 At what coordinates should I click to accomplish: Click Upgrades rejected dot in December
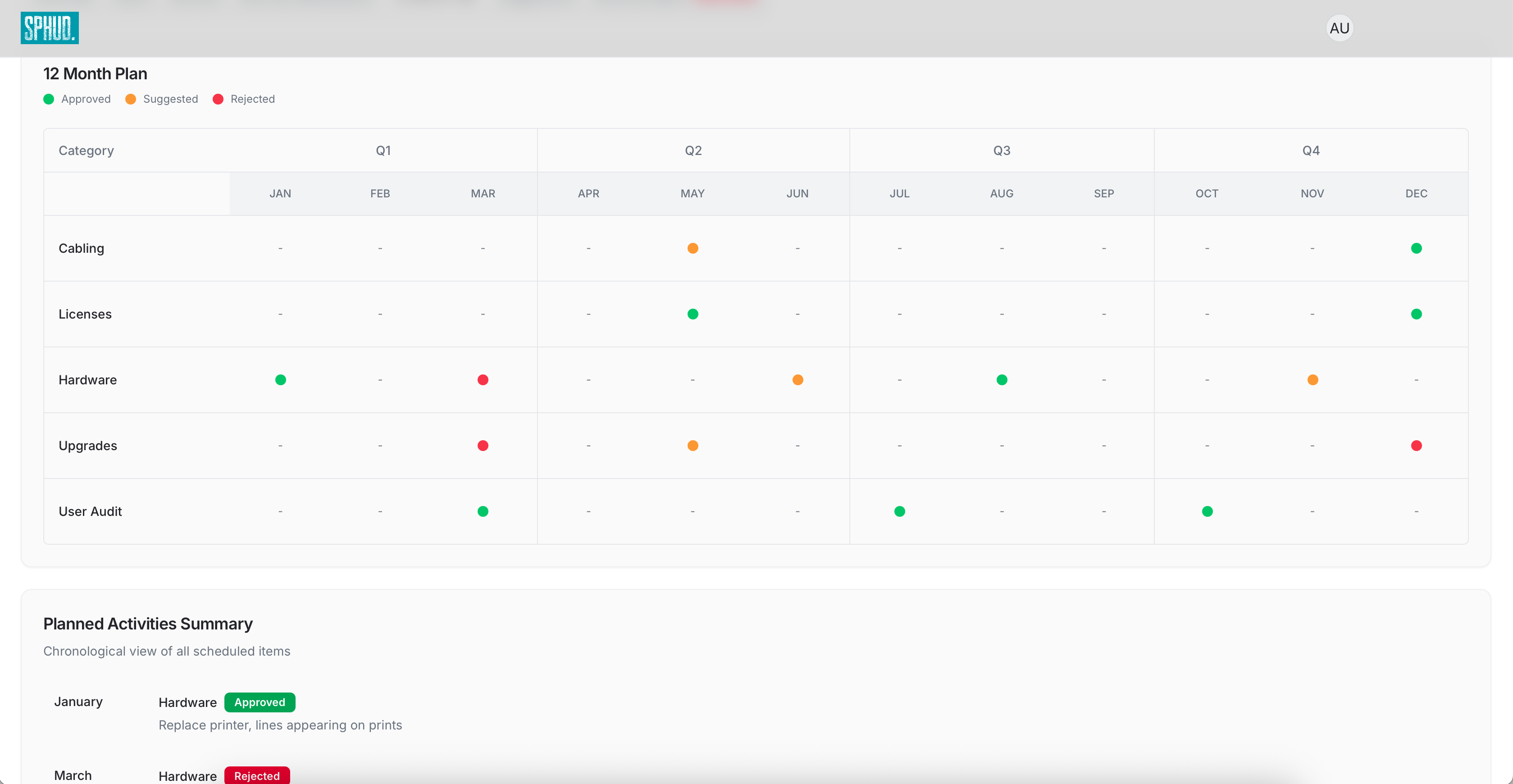point(1416,446)
